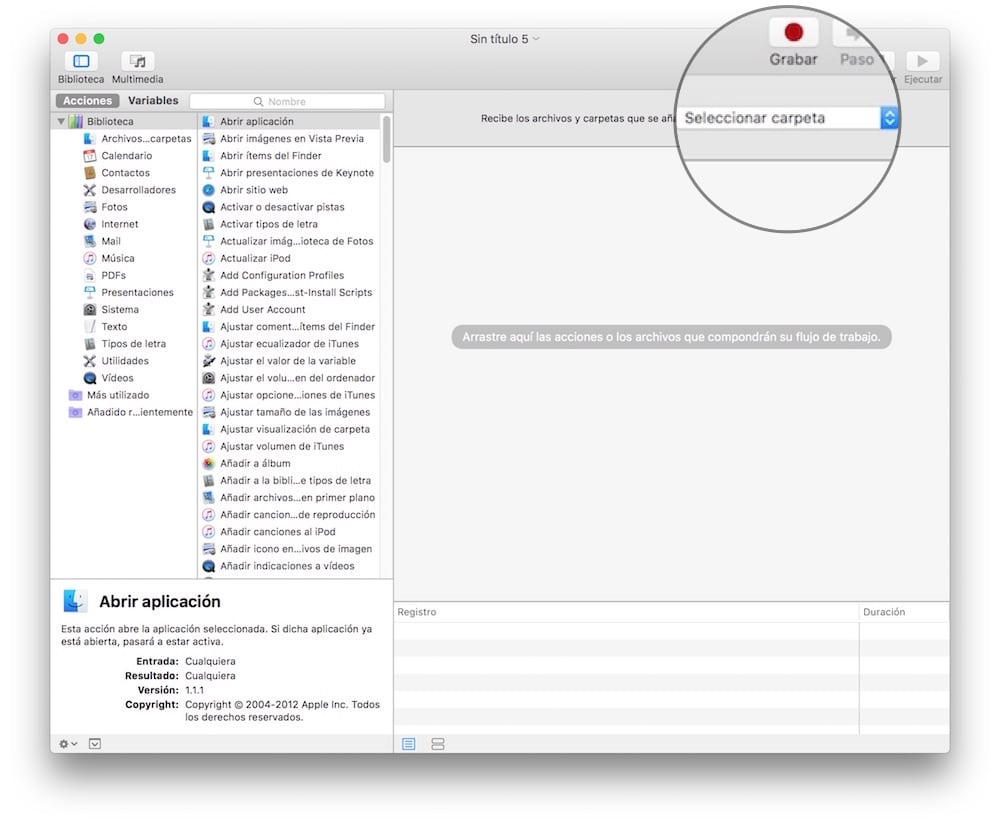This screenshot has height=825, width=1000.
Task: Click the Nombre search field
Action: pos(287,101)
